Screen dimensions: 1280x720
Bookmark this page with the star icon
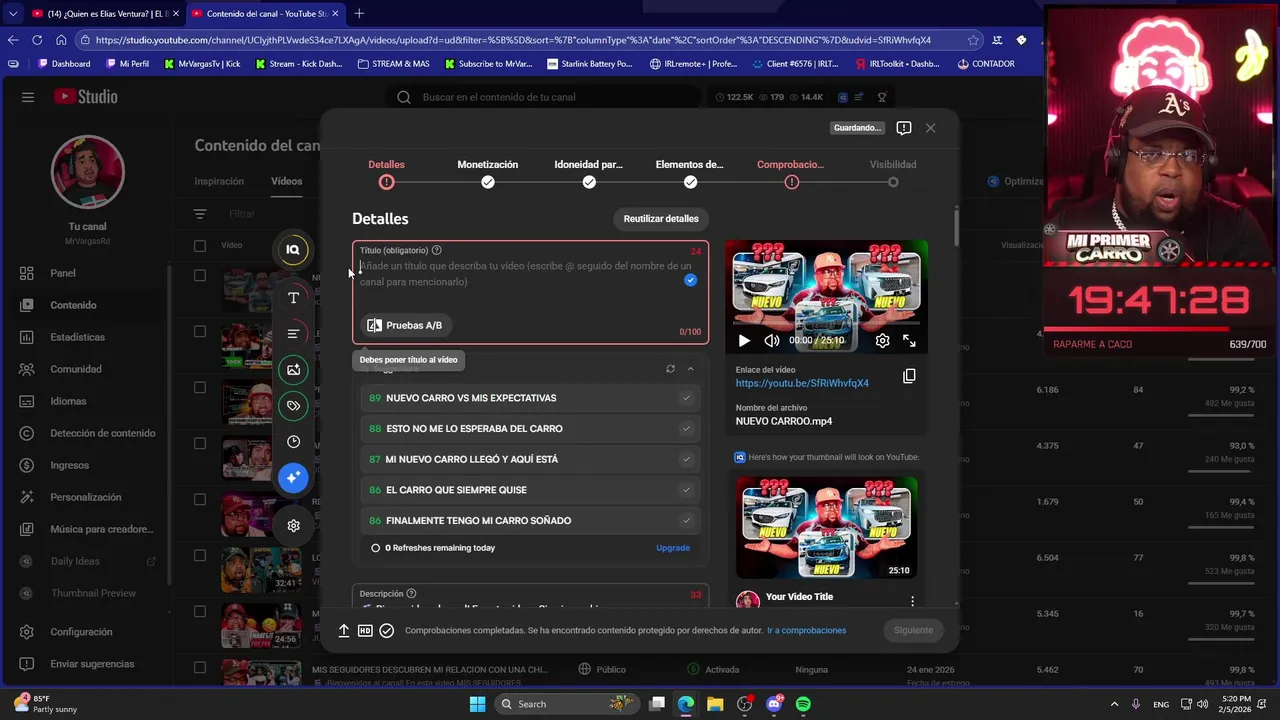point(973,40)
